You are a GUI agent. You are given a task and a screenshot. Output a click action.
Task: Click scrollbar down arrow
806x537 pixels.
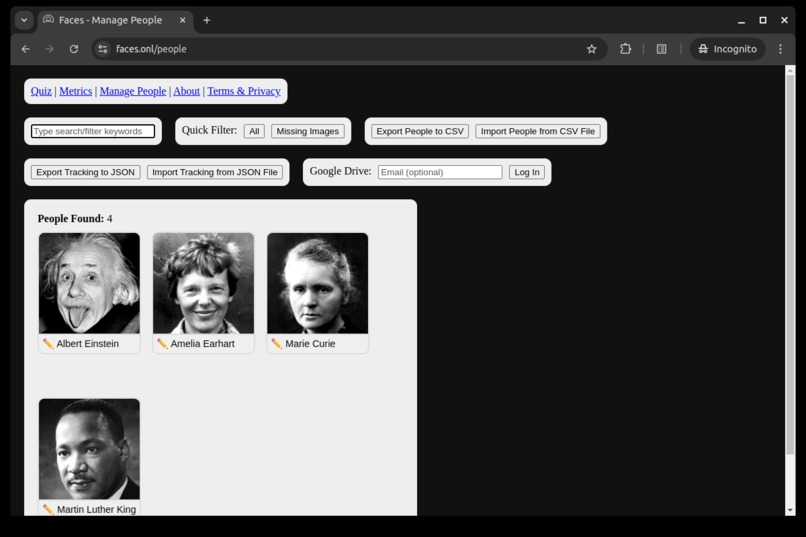790,510
